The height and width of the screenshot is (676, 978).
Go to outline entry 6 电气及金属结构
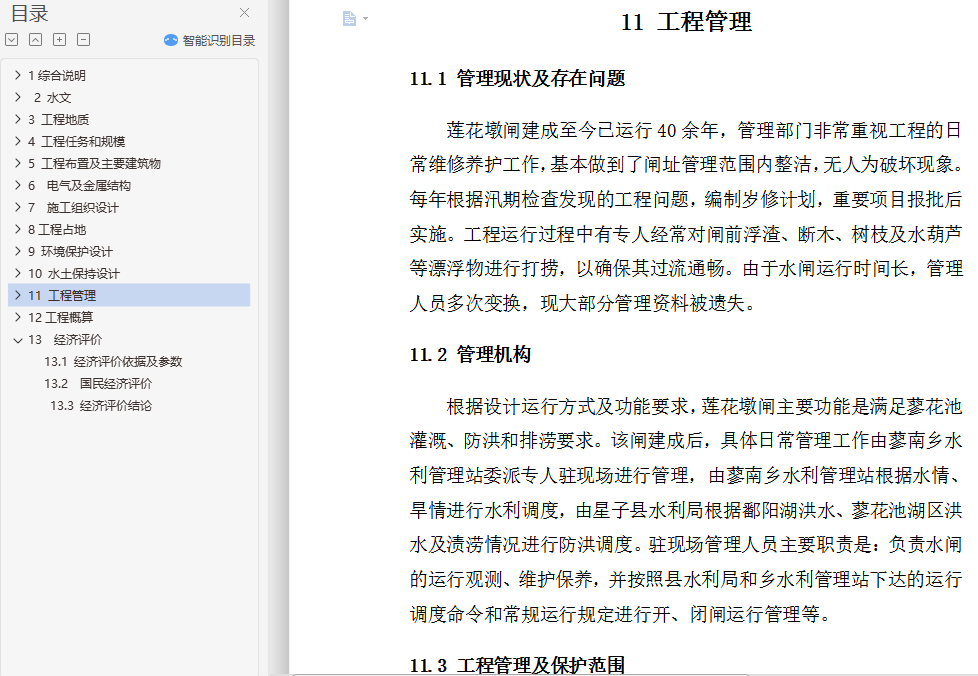click(x=79, y=185)
